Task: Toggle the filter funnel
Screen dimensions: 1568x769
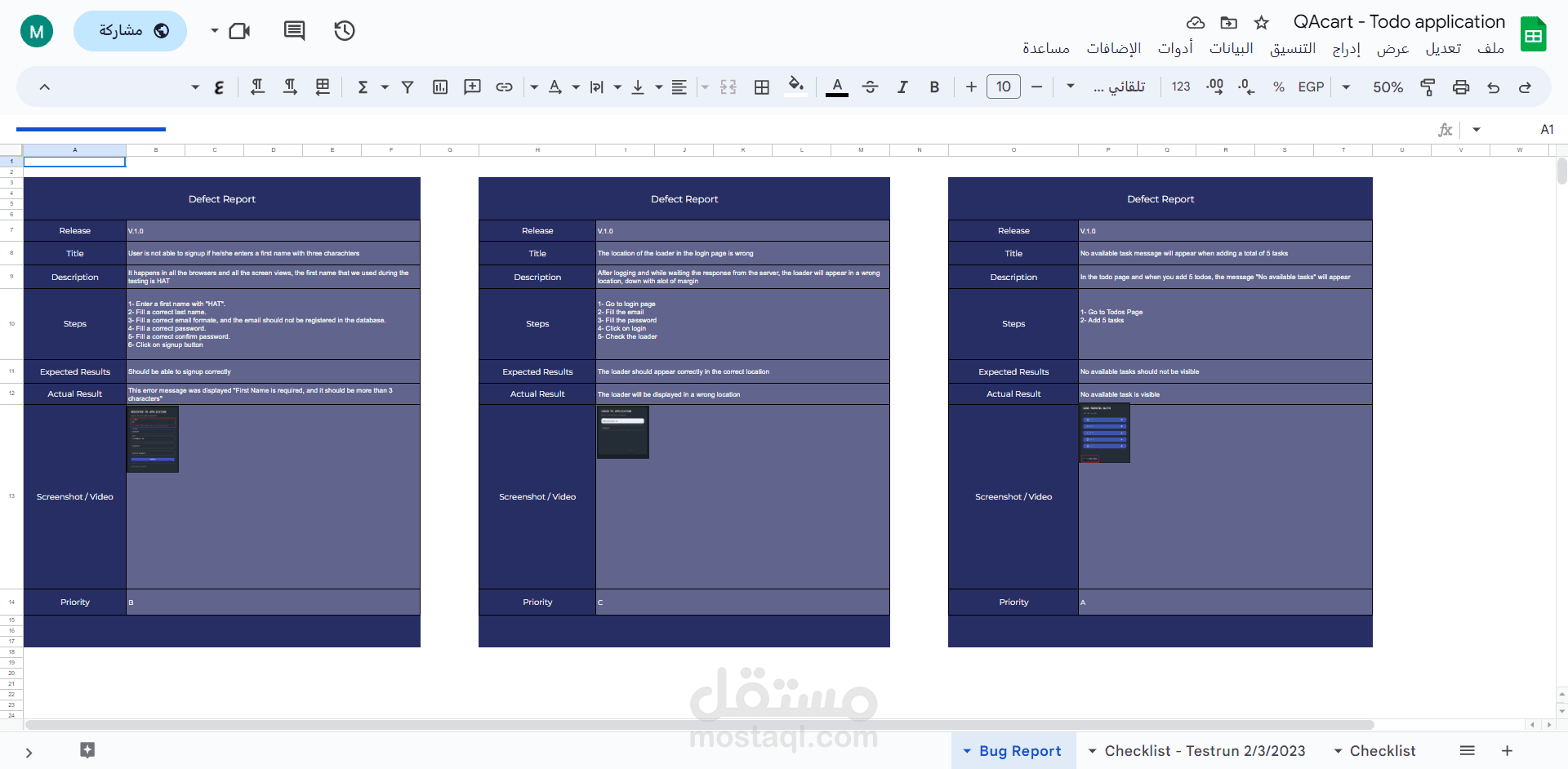Action: [408, 87]
